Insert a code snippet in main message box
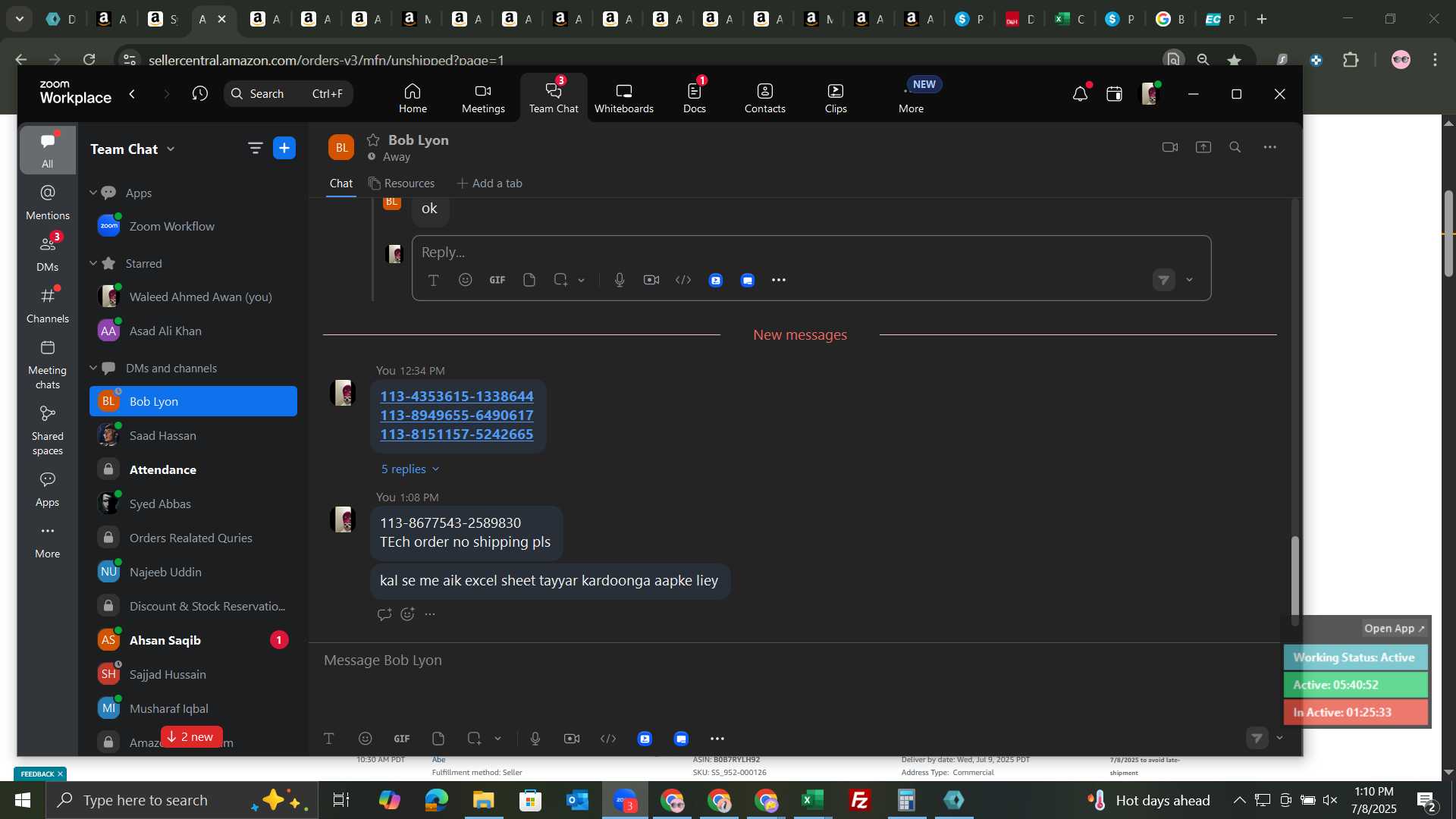The image size is (1456, 819). [608, 739]
